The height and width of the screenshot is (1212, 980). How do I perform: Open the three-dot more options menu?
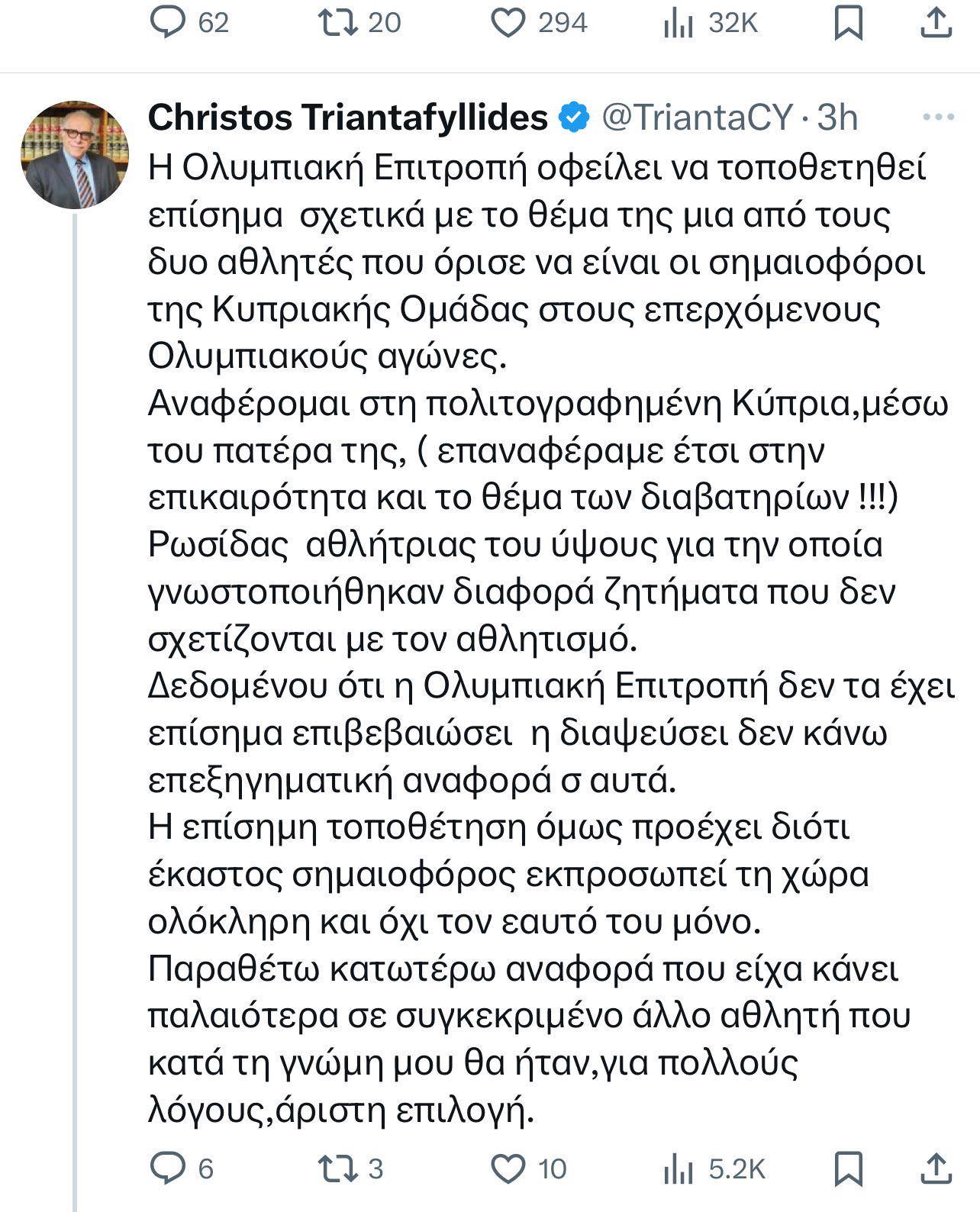pyautogui.click(x=938, y=118)
